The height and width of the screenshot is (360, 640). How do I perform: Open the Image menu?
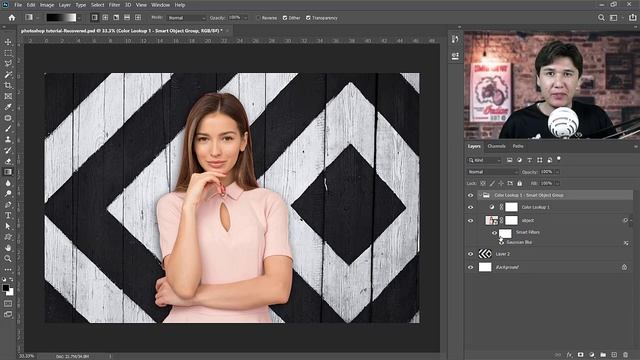[x=47, y=5]
